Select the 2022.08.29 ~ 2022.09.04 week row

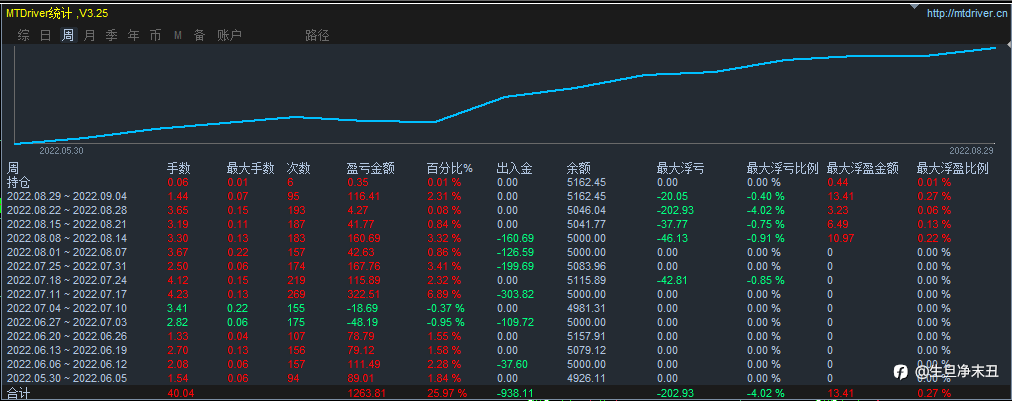click(x=506, y=196)
